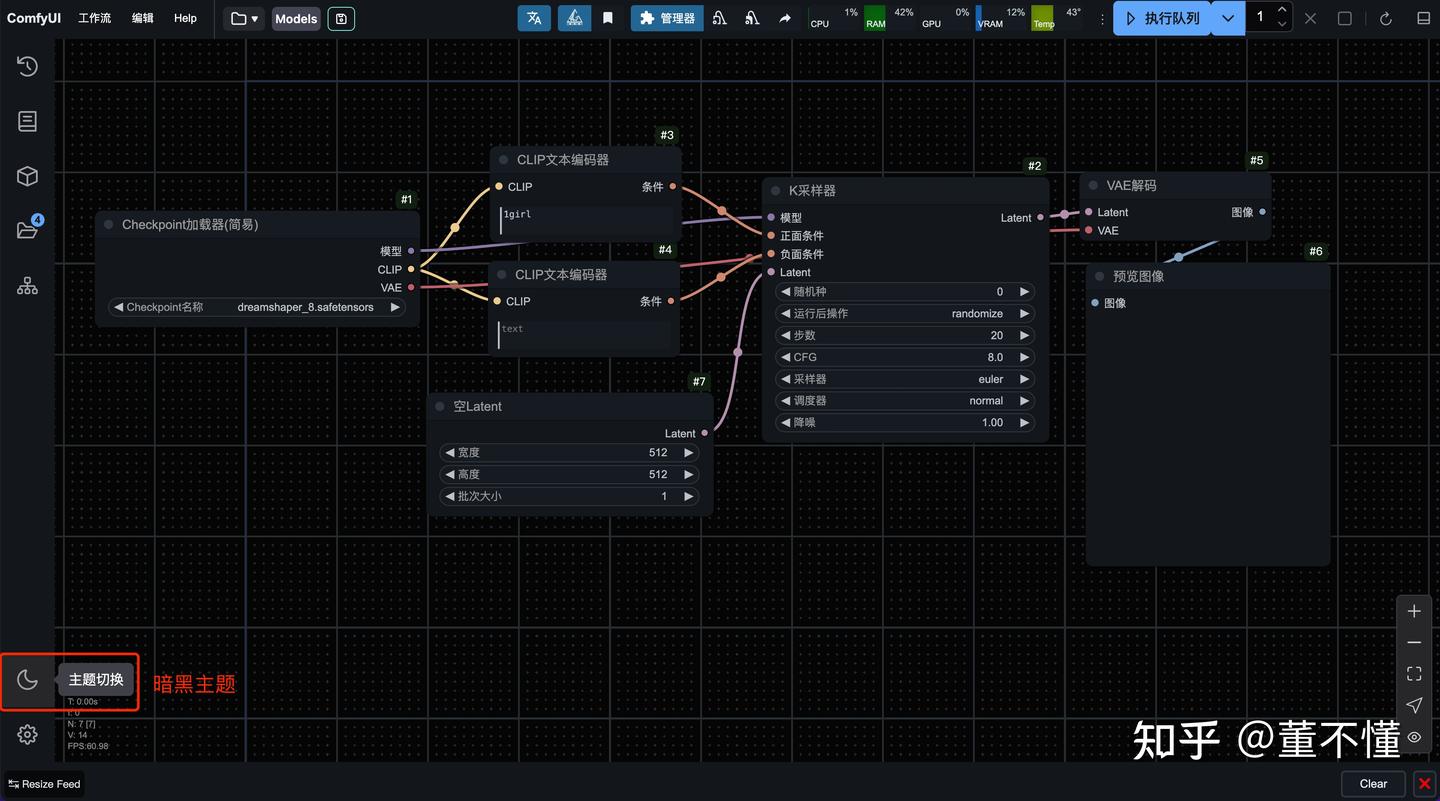
Task: Click the batch count number field
Action: (x=1260, y=17)
